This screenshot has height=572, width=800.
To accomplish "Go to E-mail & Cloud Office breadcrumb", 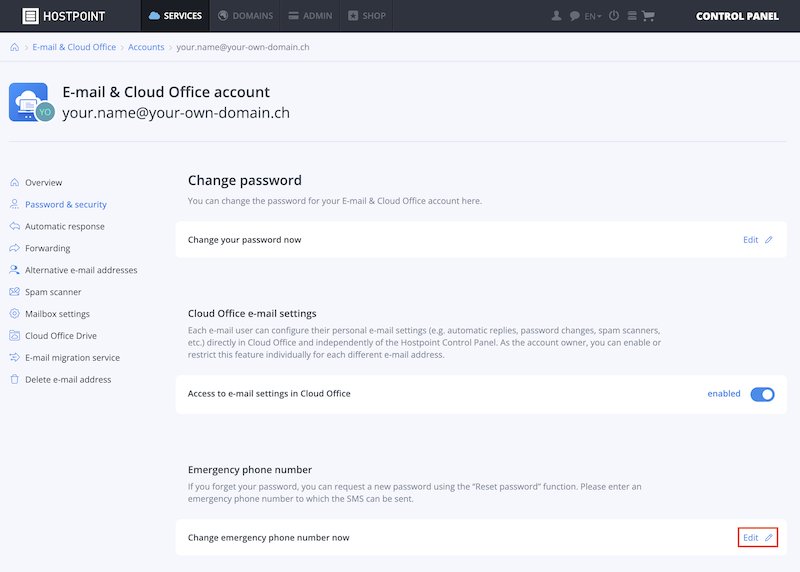I will tap(74, 47).
